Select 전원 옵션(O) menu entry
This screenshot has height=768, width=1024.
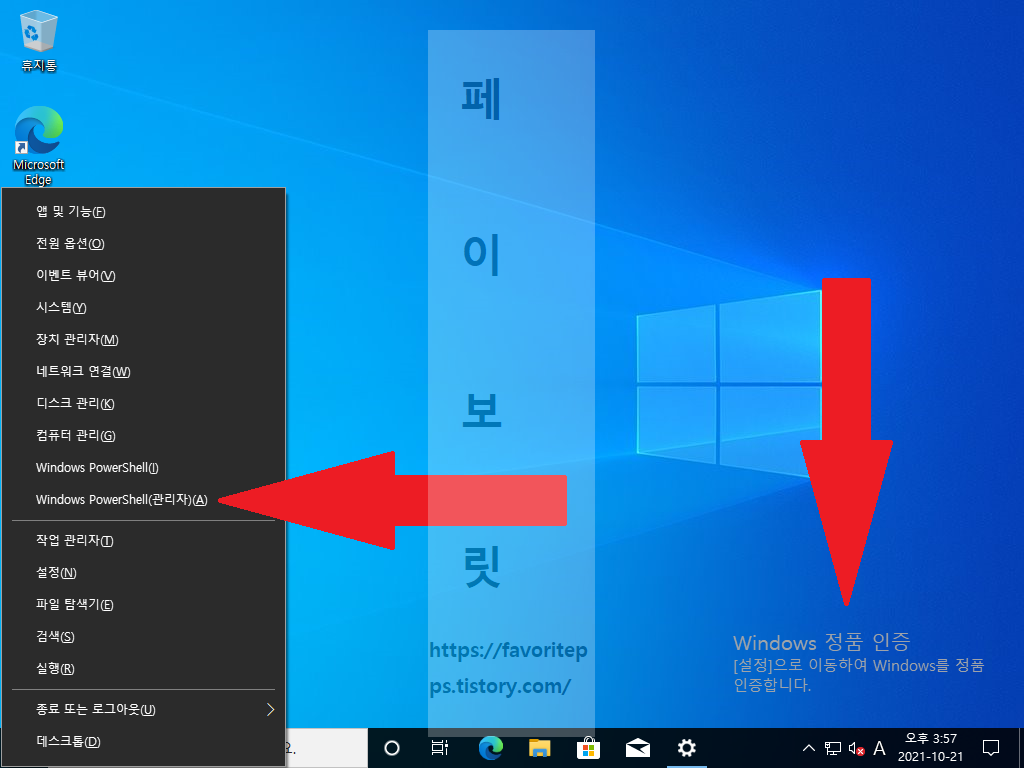tap(144, 244)
